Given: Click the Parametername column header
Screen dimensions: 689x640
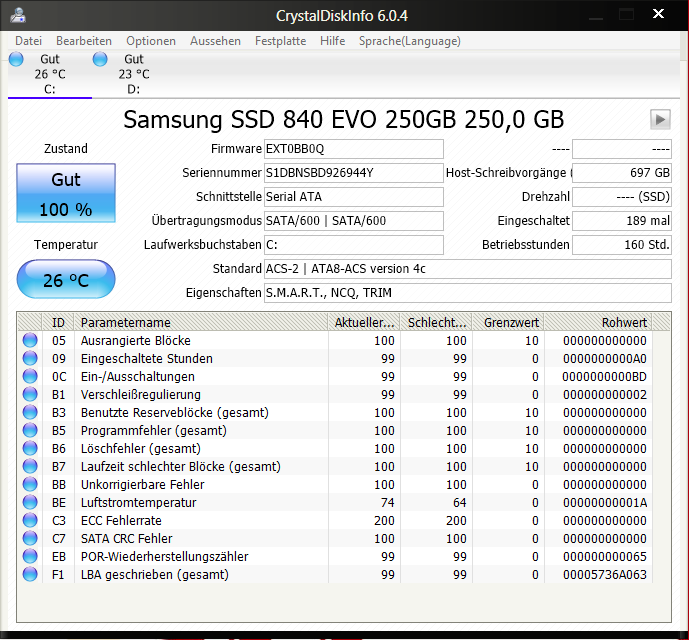Looking at the screenshot, I should click(x=201, y=322).
